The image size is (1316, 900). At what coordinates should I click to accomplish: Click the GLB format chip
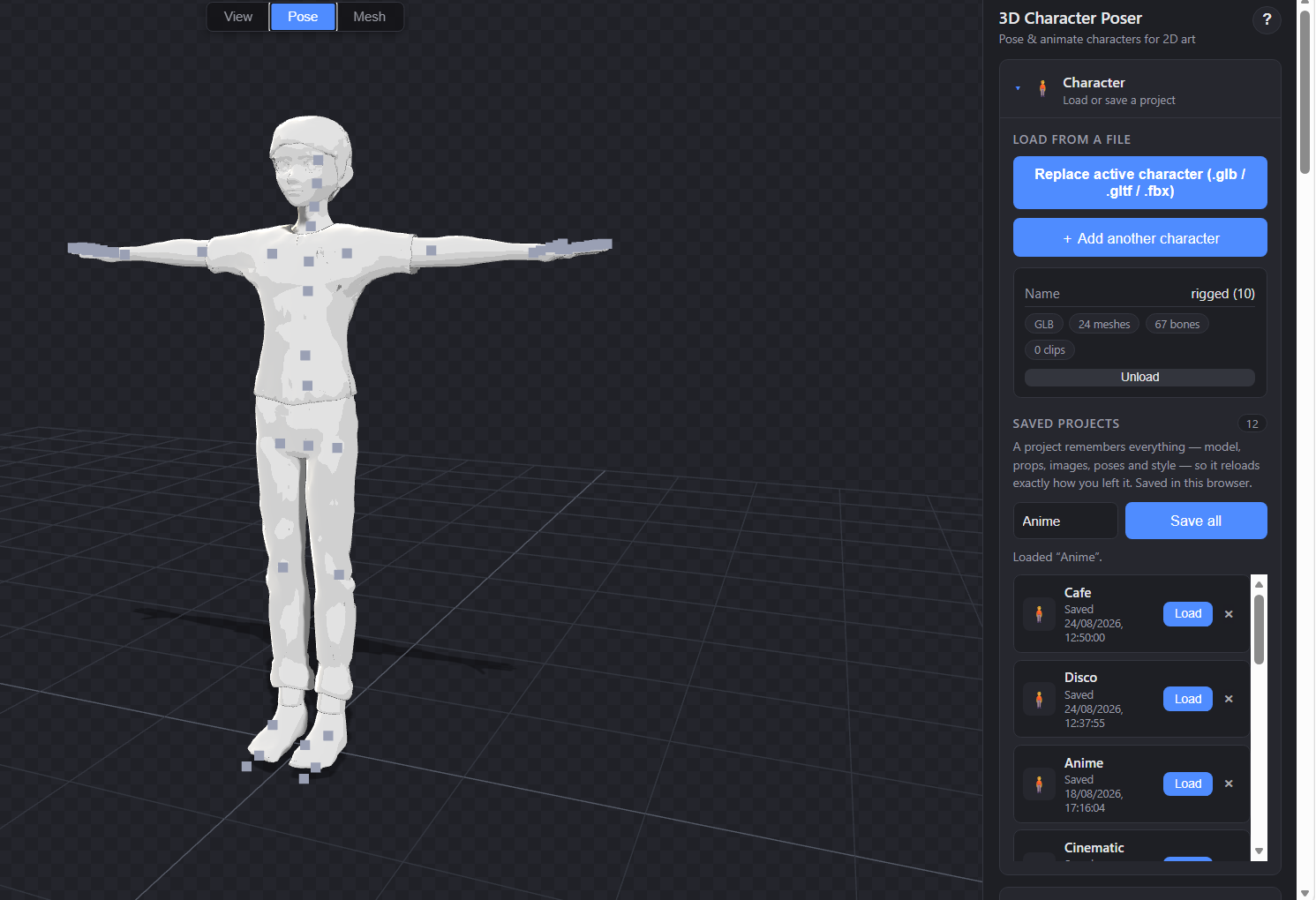point(1044,324)
